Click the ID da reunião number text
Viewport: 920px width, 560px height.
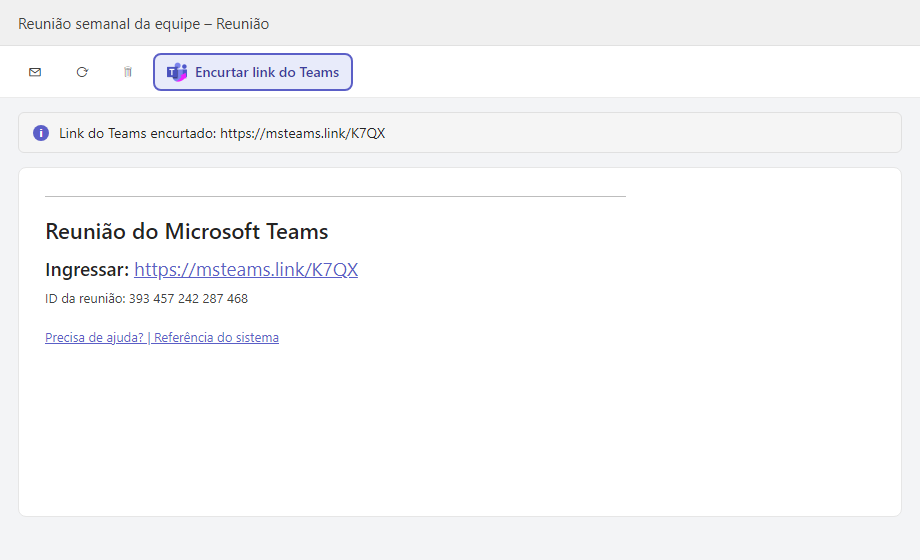coord(147,299)
